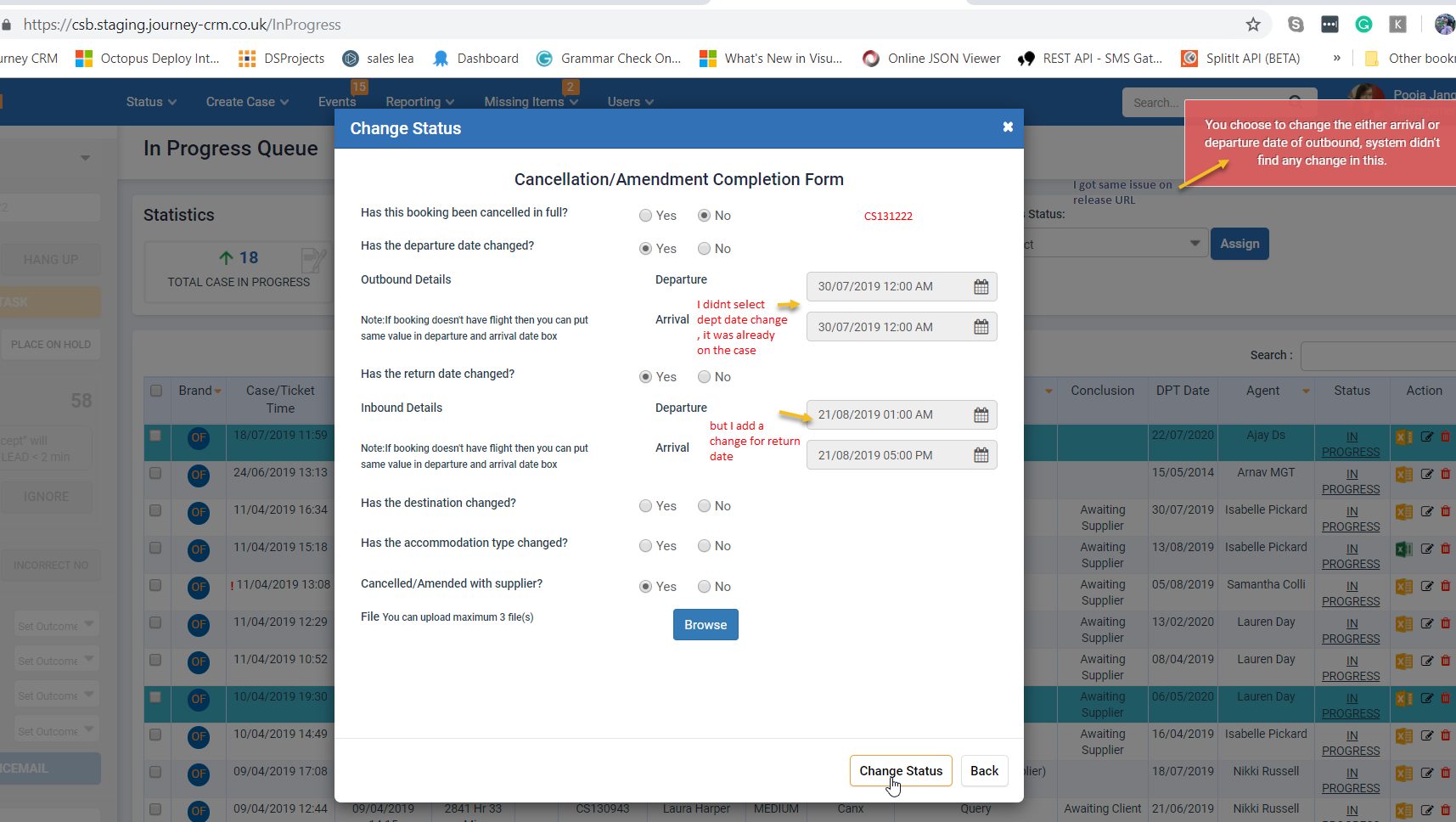Expand the Users menu
The width and height of the screenshot is (1456, 822).
630,102
